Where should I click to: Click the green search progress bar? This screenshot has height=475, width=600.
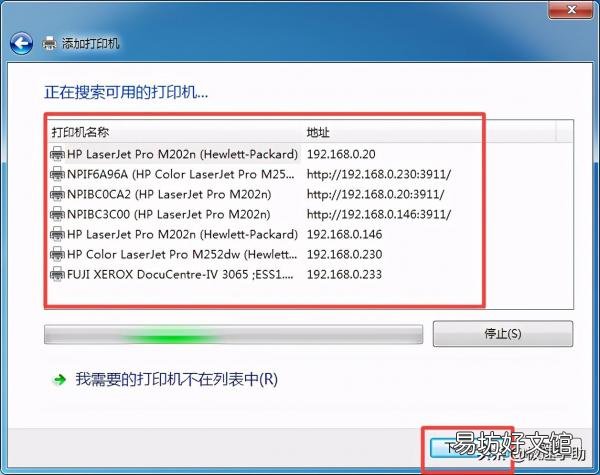[233, 335]
